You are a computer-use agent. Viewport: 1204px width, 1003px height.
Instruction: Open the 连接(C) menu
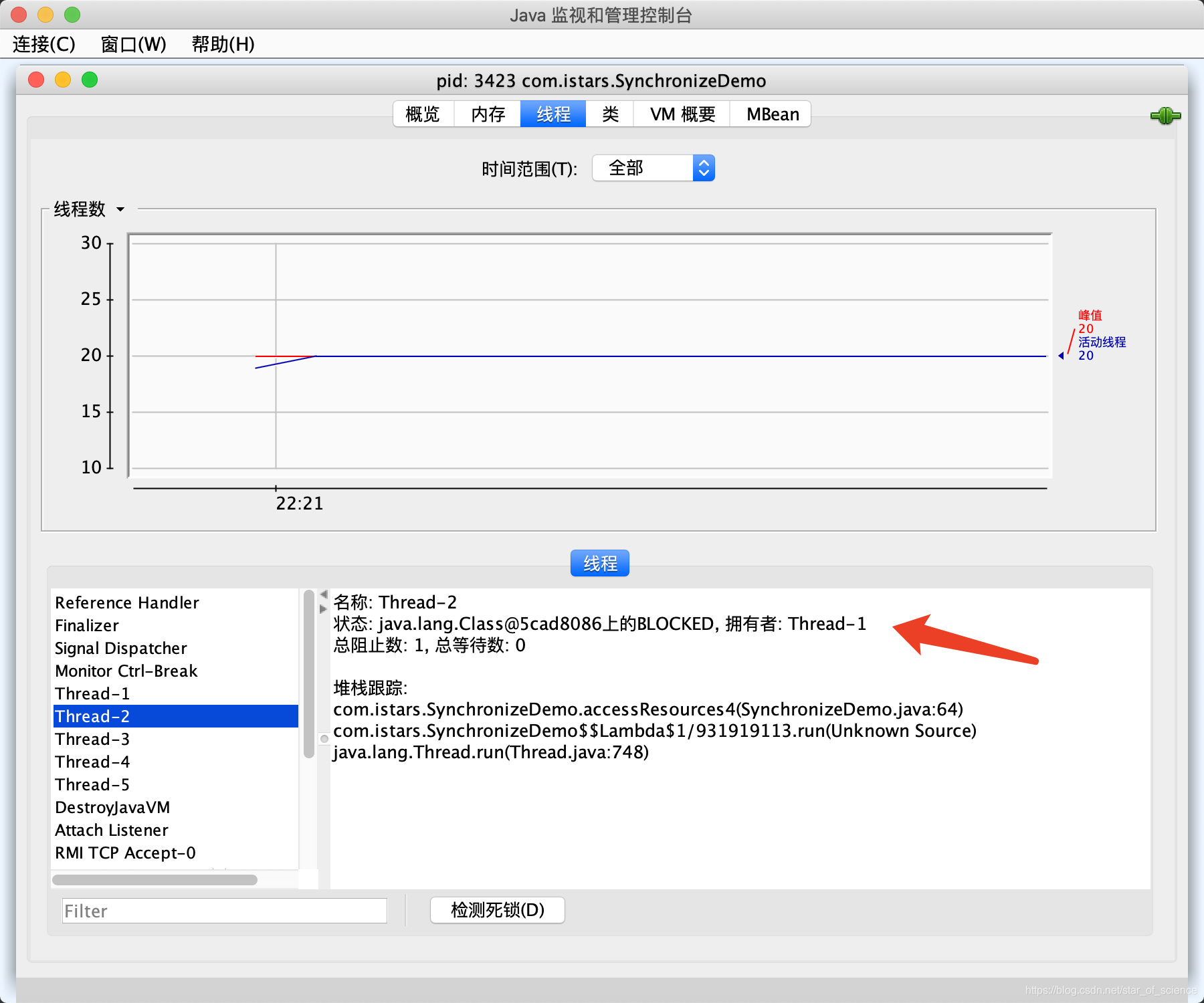click(44, 44)
